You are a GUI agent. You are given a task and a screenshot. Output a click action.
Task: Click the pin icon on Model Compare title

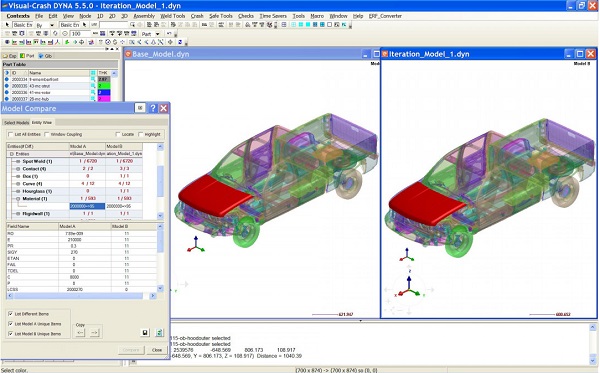click(x=140, y=108)
